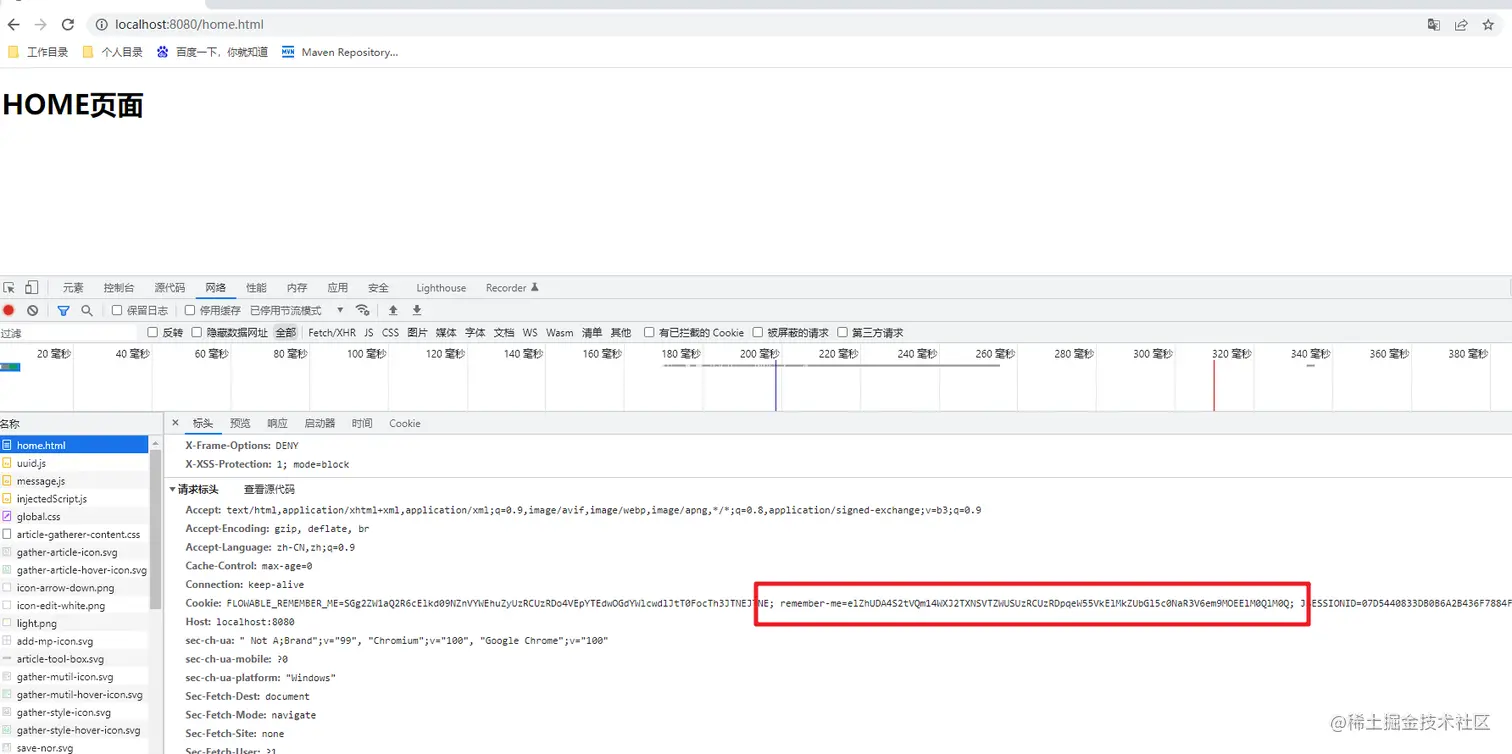
Task: Toggle the 隐藏数据网址 checkbox
Action: click(197, 333)
